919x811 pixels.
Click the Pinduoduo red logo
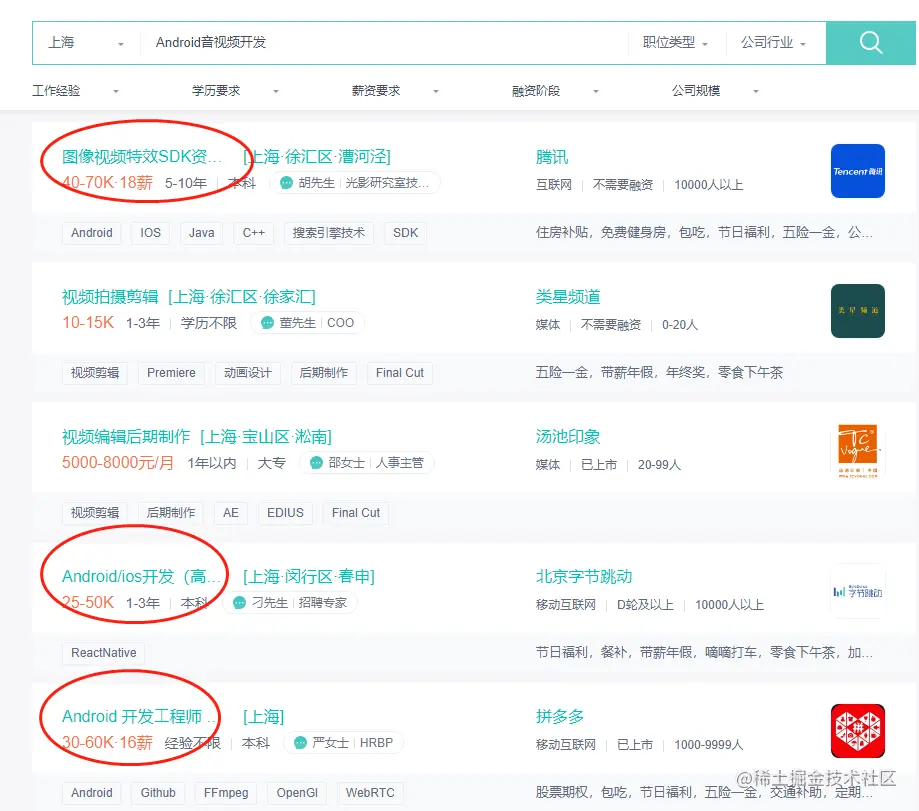(x=857, y=731)
